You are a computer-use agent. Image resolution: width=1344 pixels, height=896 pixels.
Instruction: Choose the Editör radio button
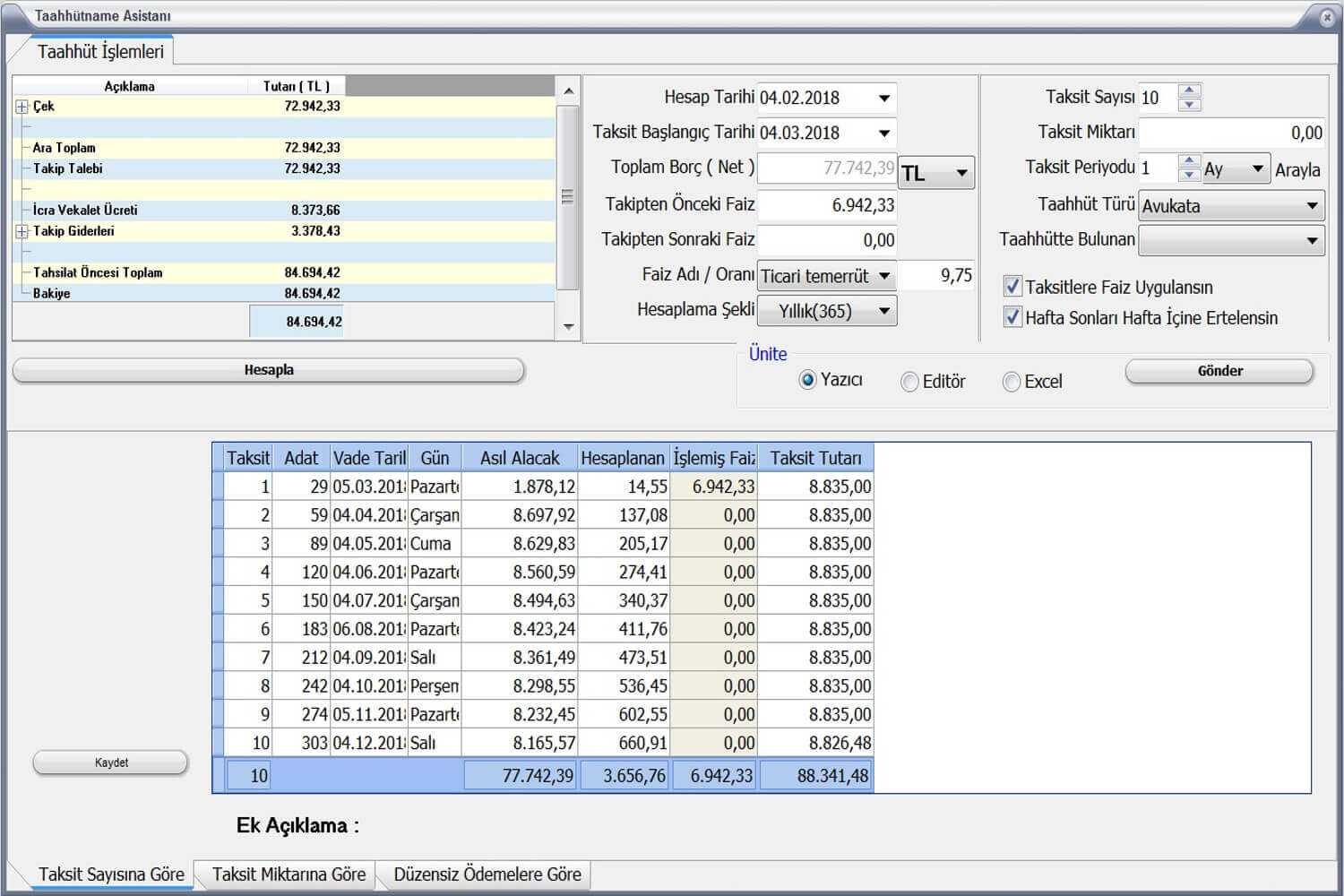(x=909, y=382)
